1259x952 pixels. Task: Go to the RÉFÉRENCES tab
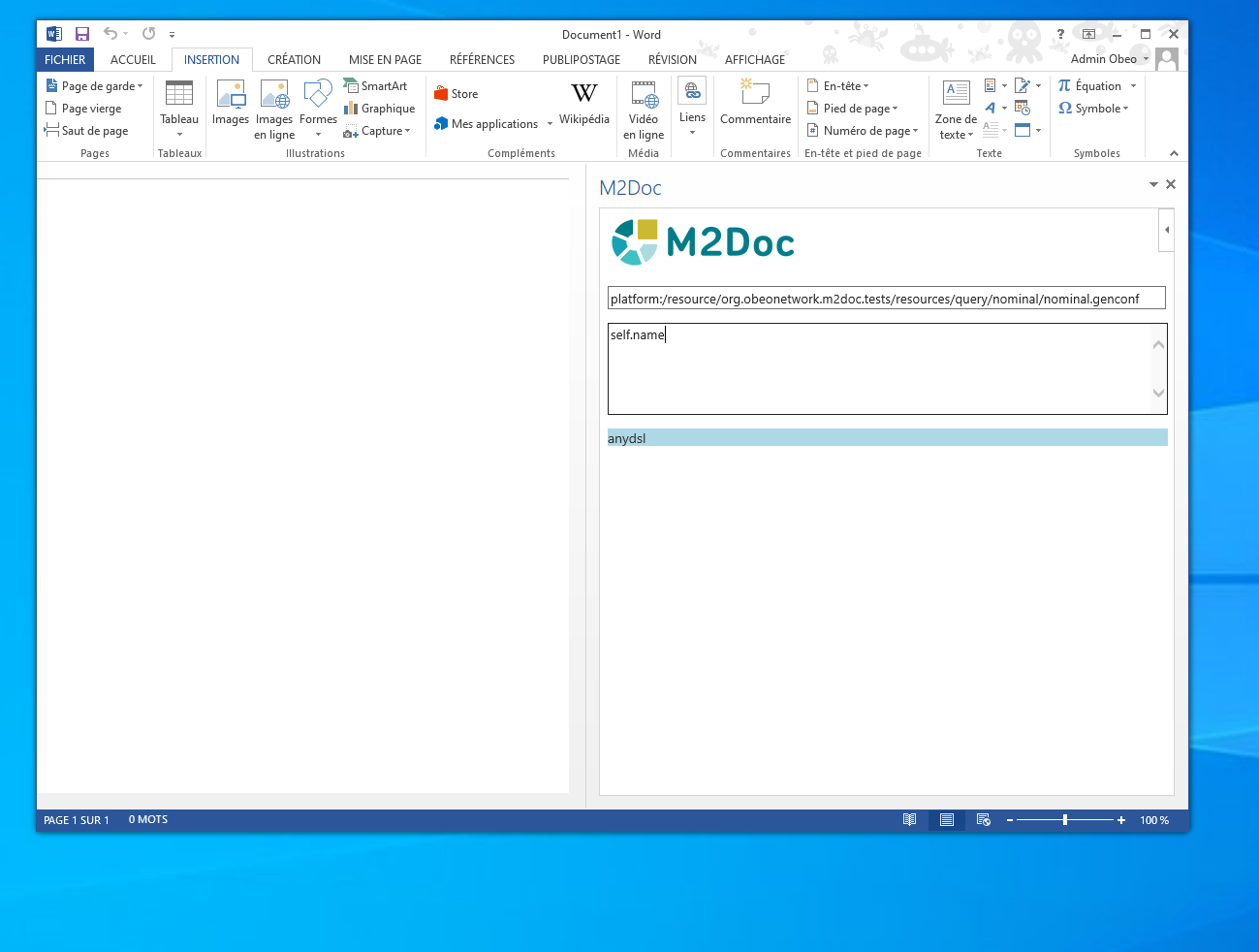click(482, 60)
